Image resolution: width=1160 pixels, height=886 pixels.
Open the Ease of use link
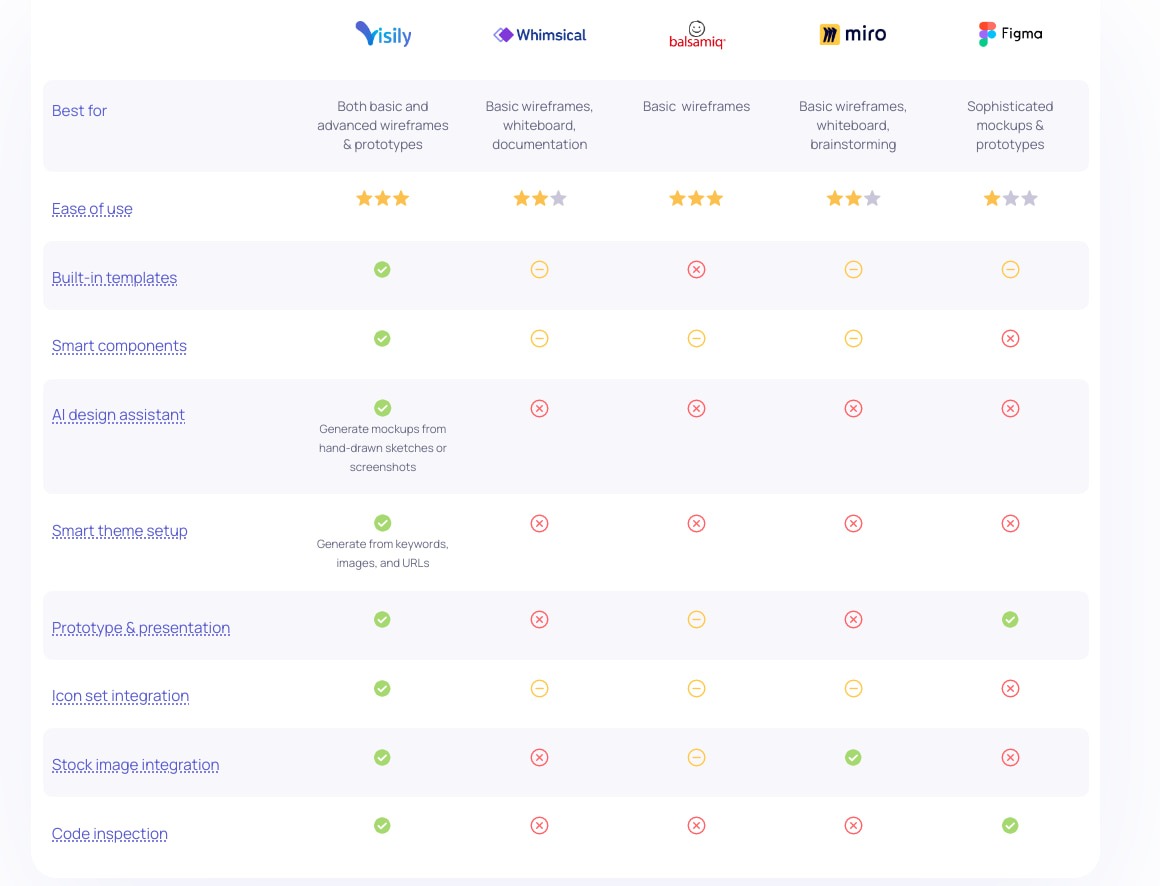pos(92,209)
